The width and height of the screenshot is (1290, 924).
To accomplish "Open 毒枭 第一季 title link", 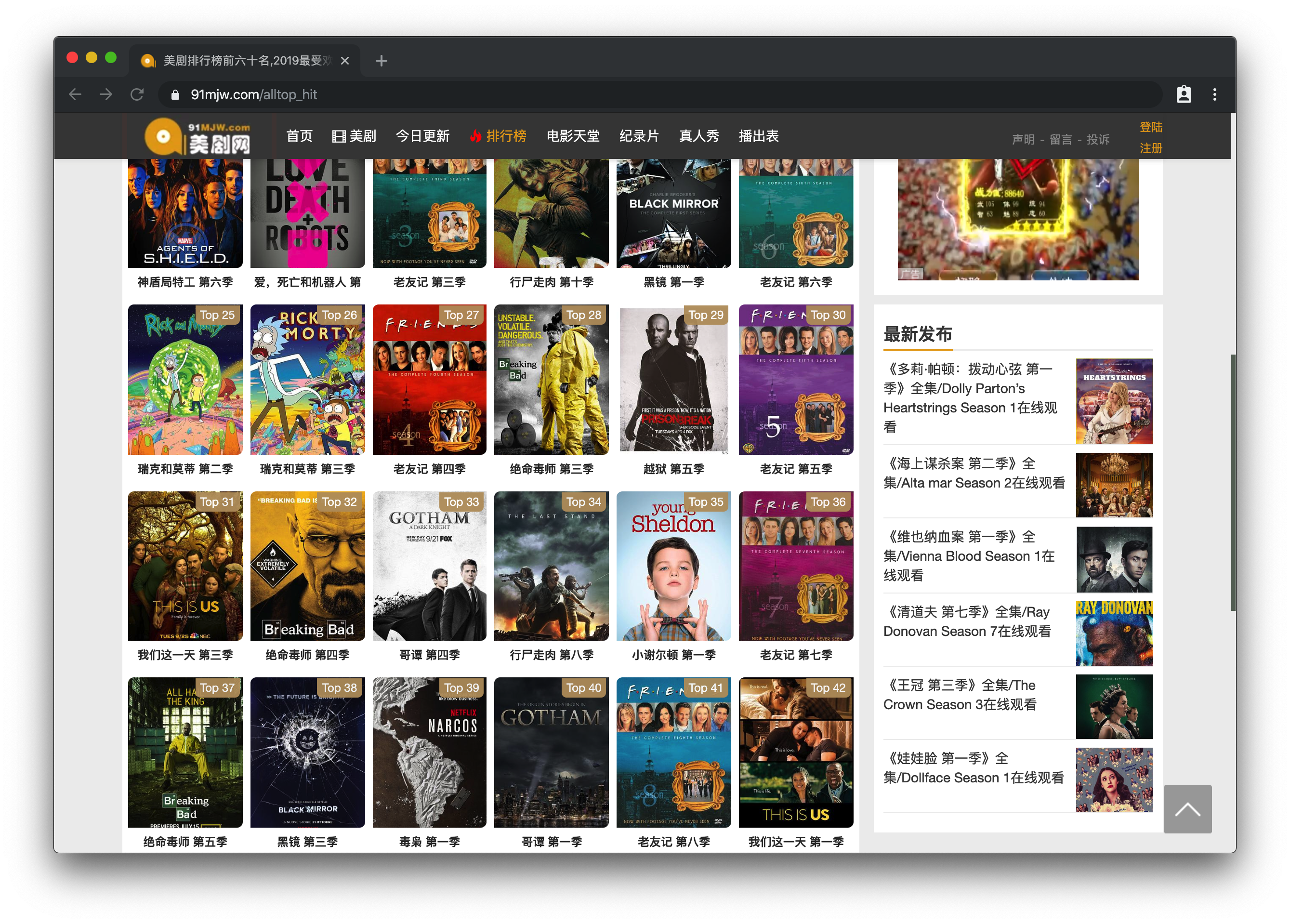I will pos(429,842).
